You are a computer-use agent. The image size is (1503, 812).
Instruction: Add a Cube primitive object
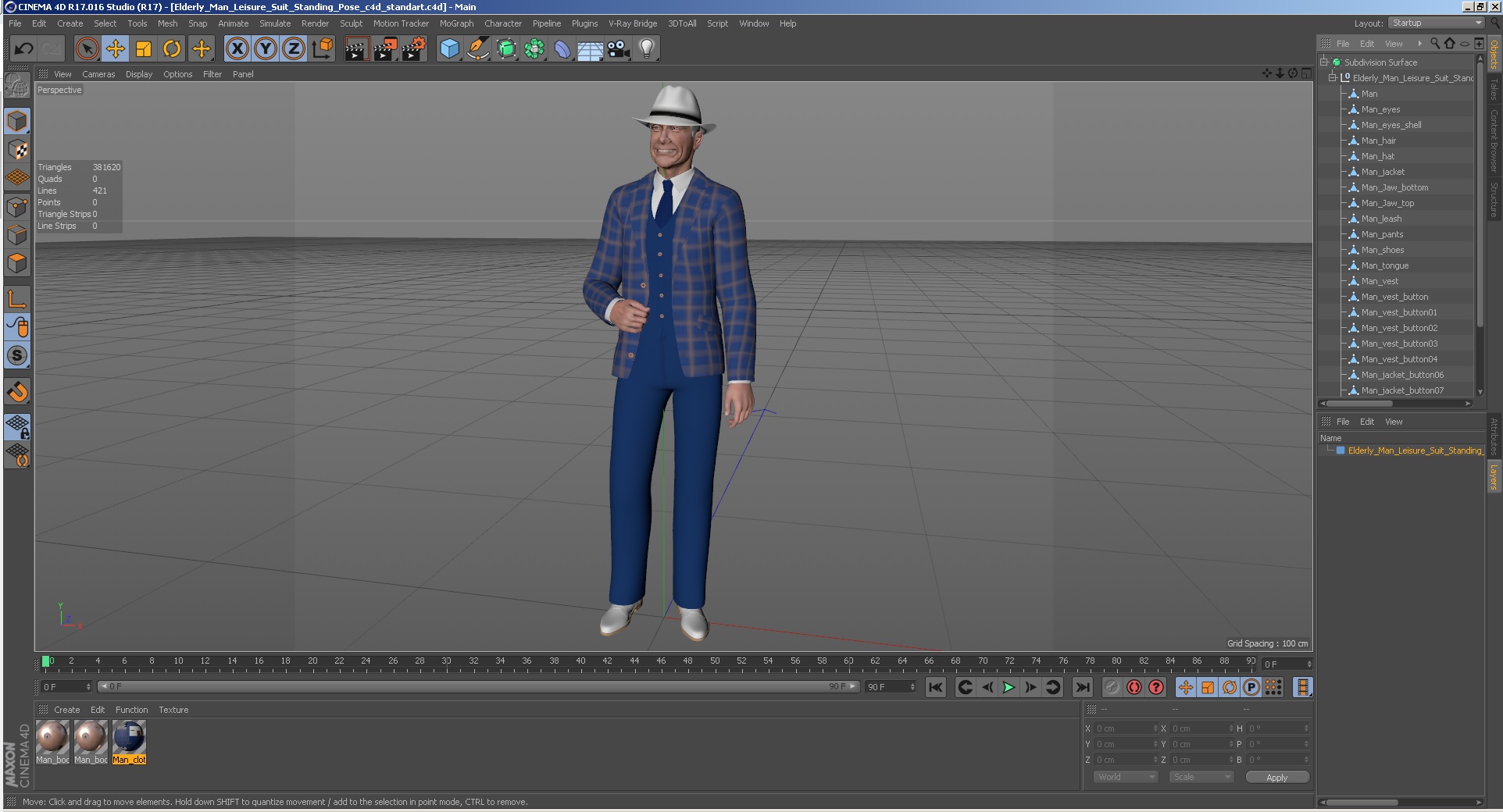[449, 49]
